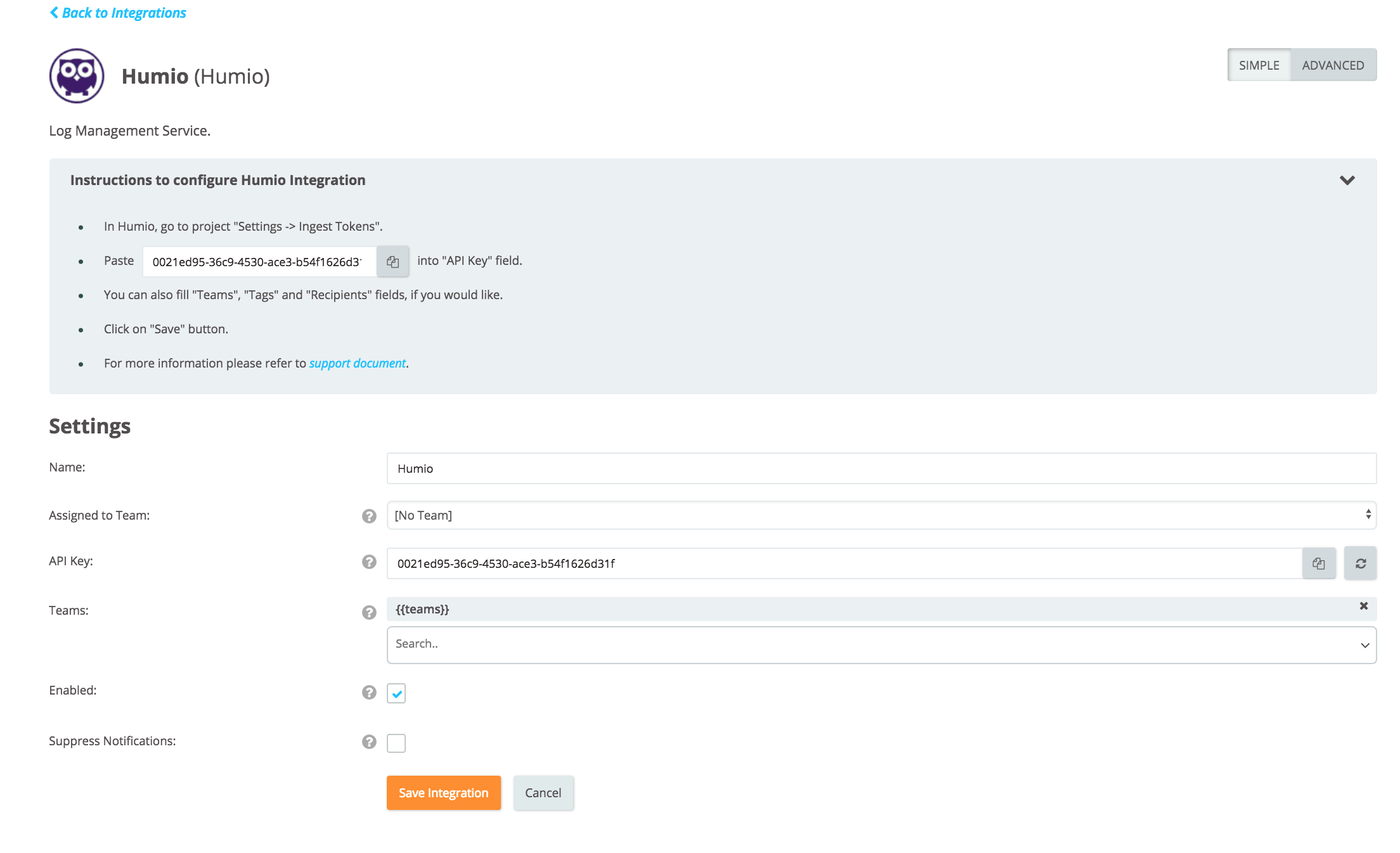
Task: Click the Save Integration button
Action: (x=443, y=793)
